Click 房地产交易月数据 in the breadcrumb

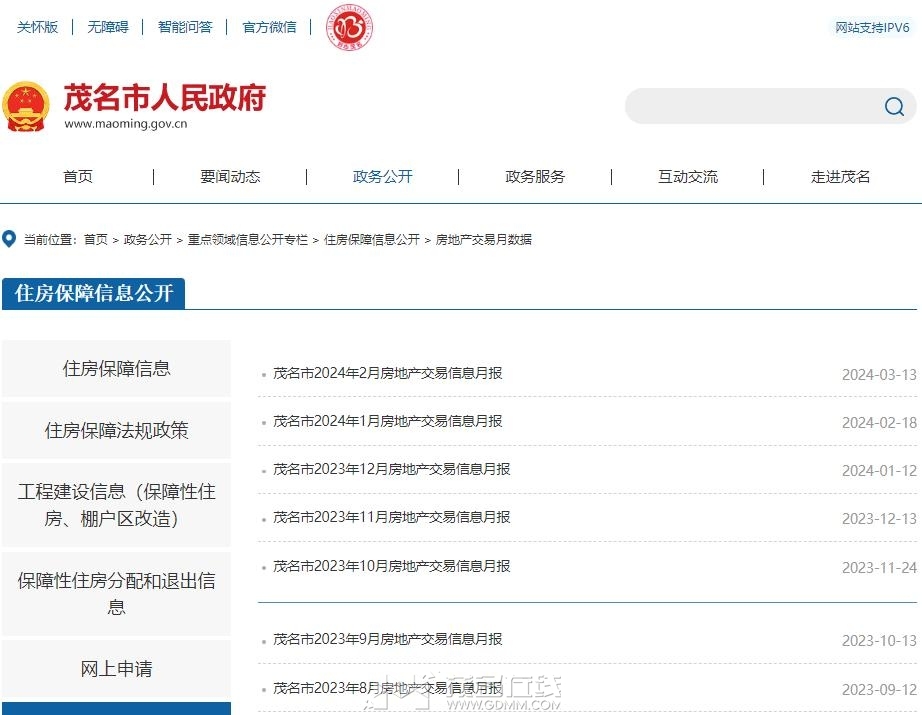click(483, 239)
